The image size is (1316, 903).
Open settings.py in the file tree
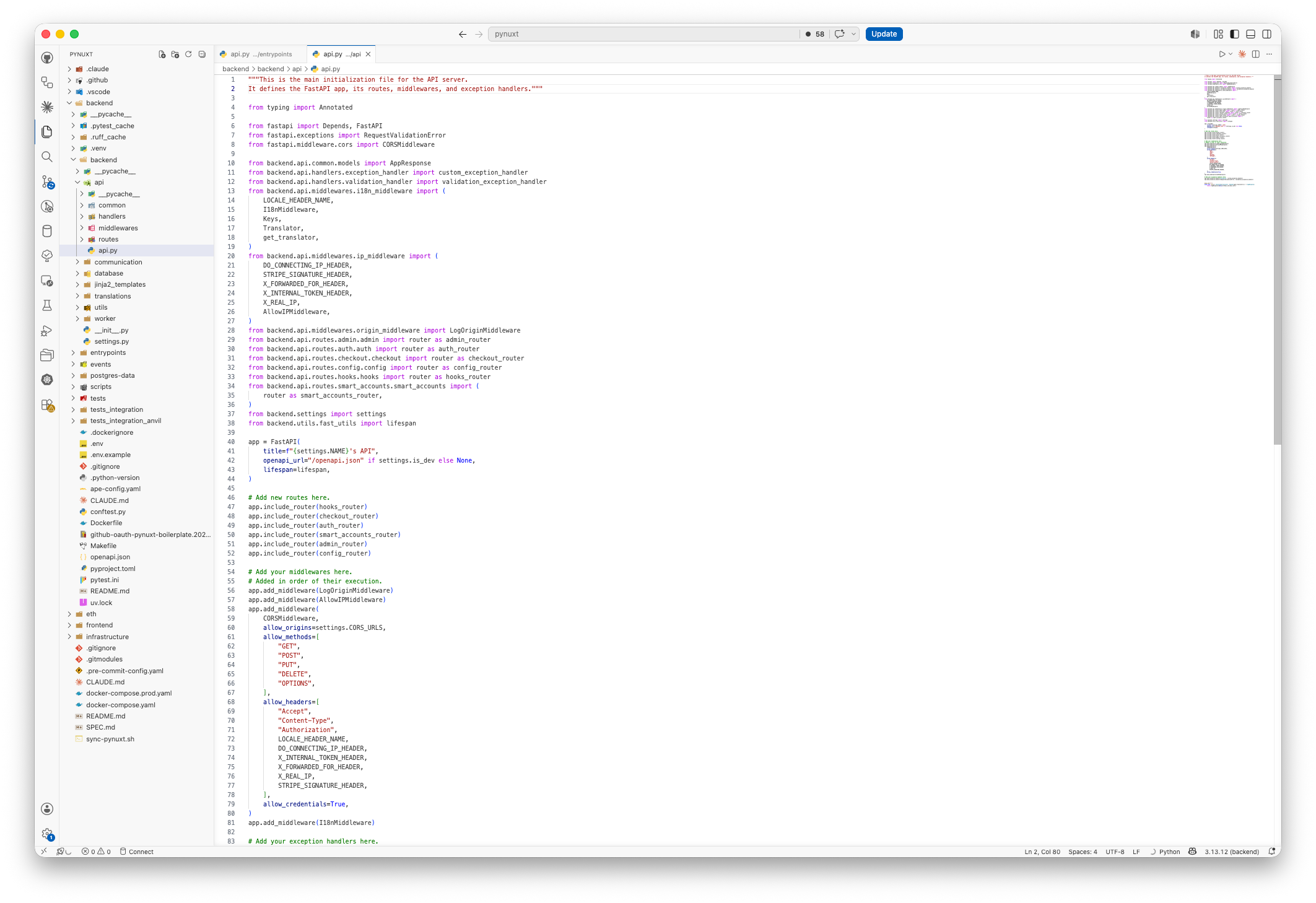point(111,342)
